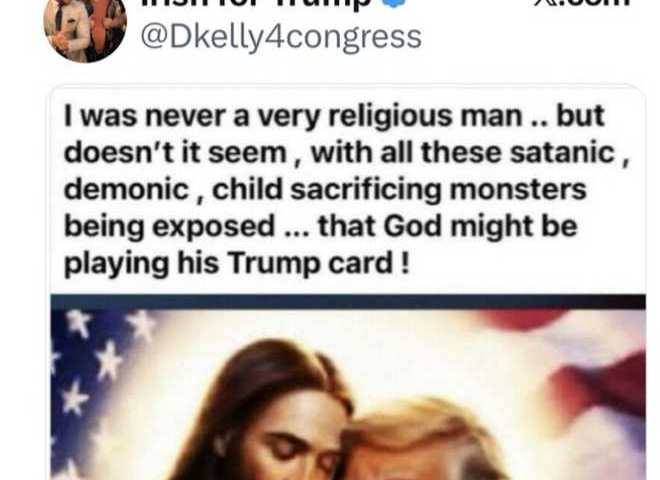The image size is (660, 480).
Task: Click the word 'but' ending the first line
Action: point(580,116)
